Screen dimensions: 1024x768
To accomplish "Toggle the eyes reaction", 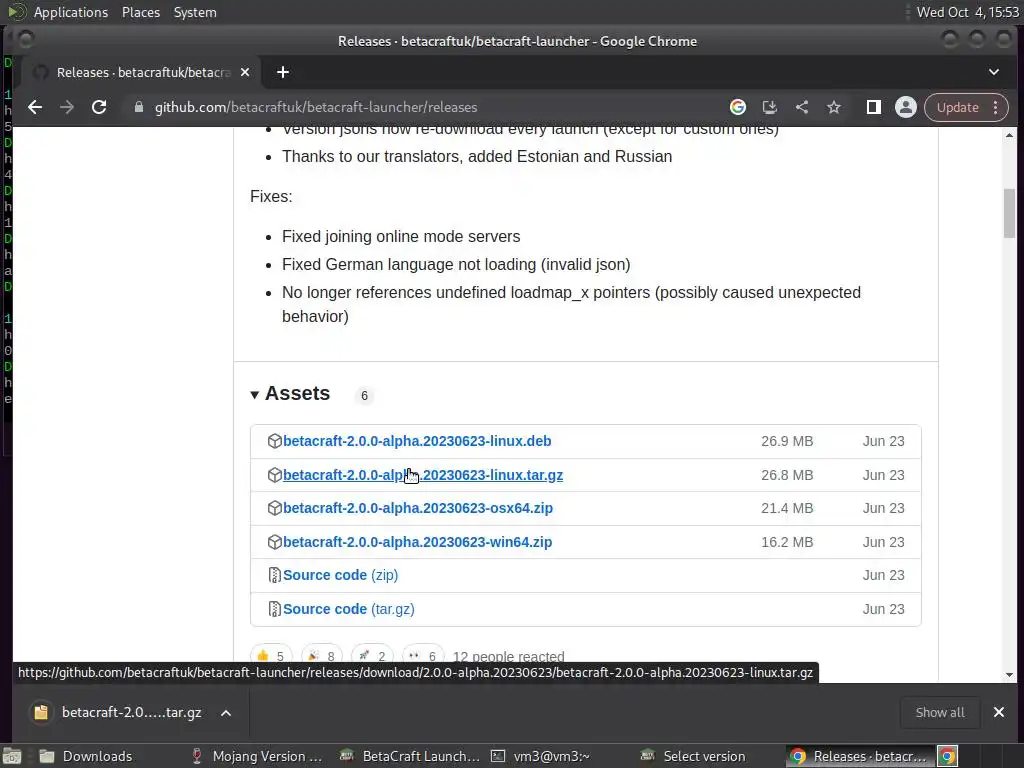I will [x=423, y=656].
